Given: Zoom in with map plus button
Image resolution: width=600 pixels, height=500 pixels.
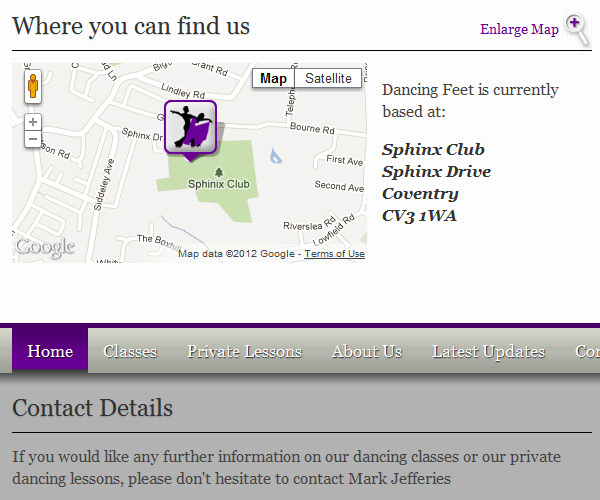Looking at the screenshot, I should pyautogui.click(x=33, y=123).
